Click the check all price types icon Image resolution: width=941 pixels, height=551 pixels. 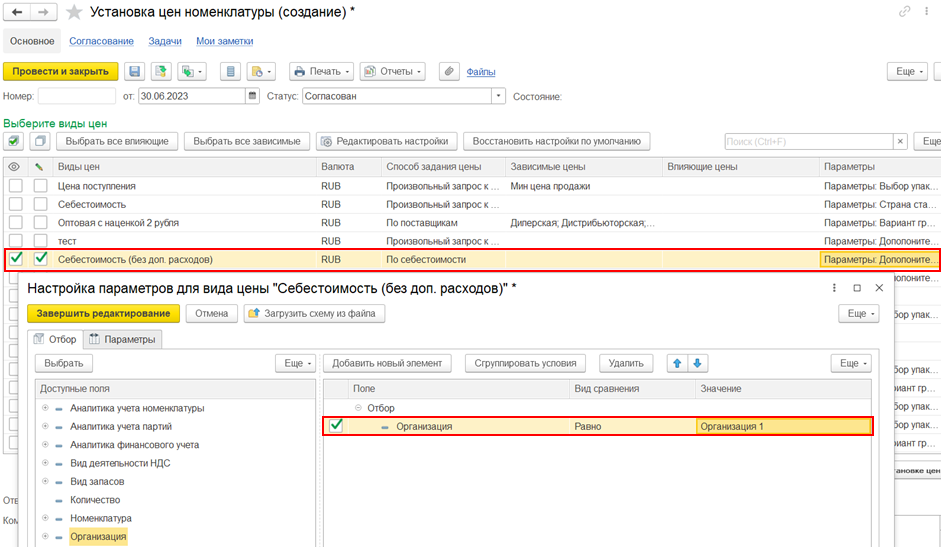(15, 141)
